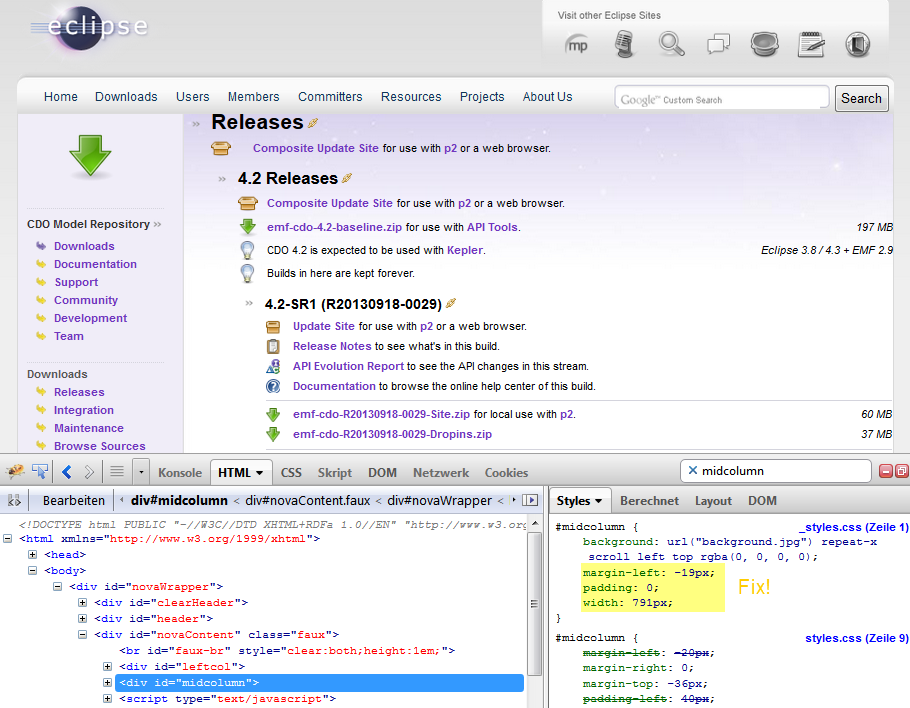Toggle the side panel collapse icon
The height and width of the screenshot is (708, 910).
pyautogui.click(x=530, y=500)
